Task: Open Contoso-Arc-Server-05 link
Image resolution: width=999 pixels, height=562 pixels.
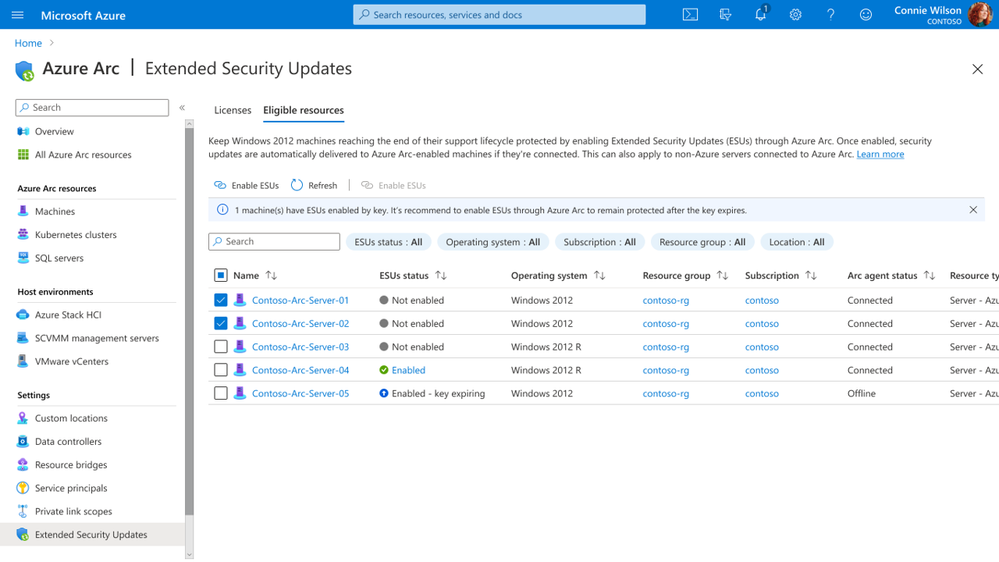Action: pos(300,393)
